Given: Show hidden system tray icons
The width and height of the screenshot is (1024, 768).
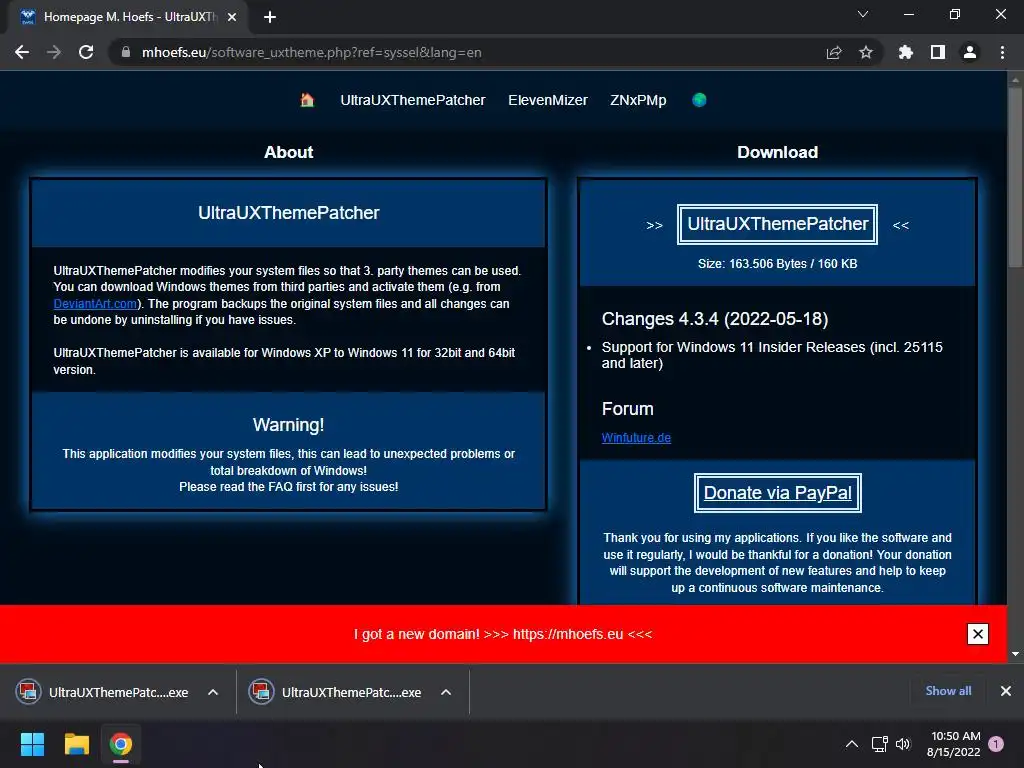Looking at the screenshot, I should point(852,744).
